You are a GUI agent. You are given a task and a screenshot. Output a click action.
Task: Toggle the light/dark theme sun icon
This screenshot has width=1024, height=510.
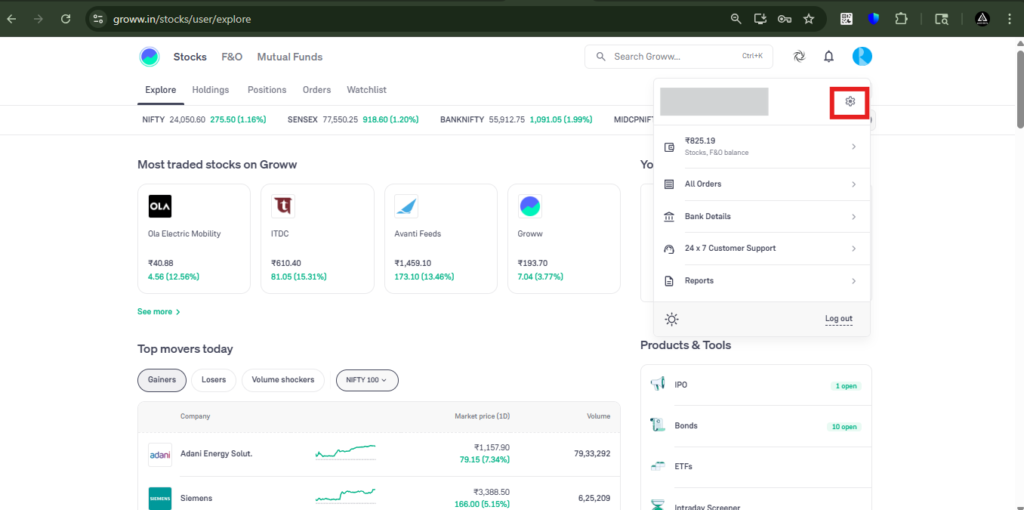pos(671,319)
